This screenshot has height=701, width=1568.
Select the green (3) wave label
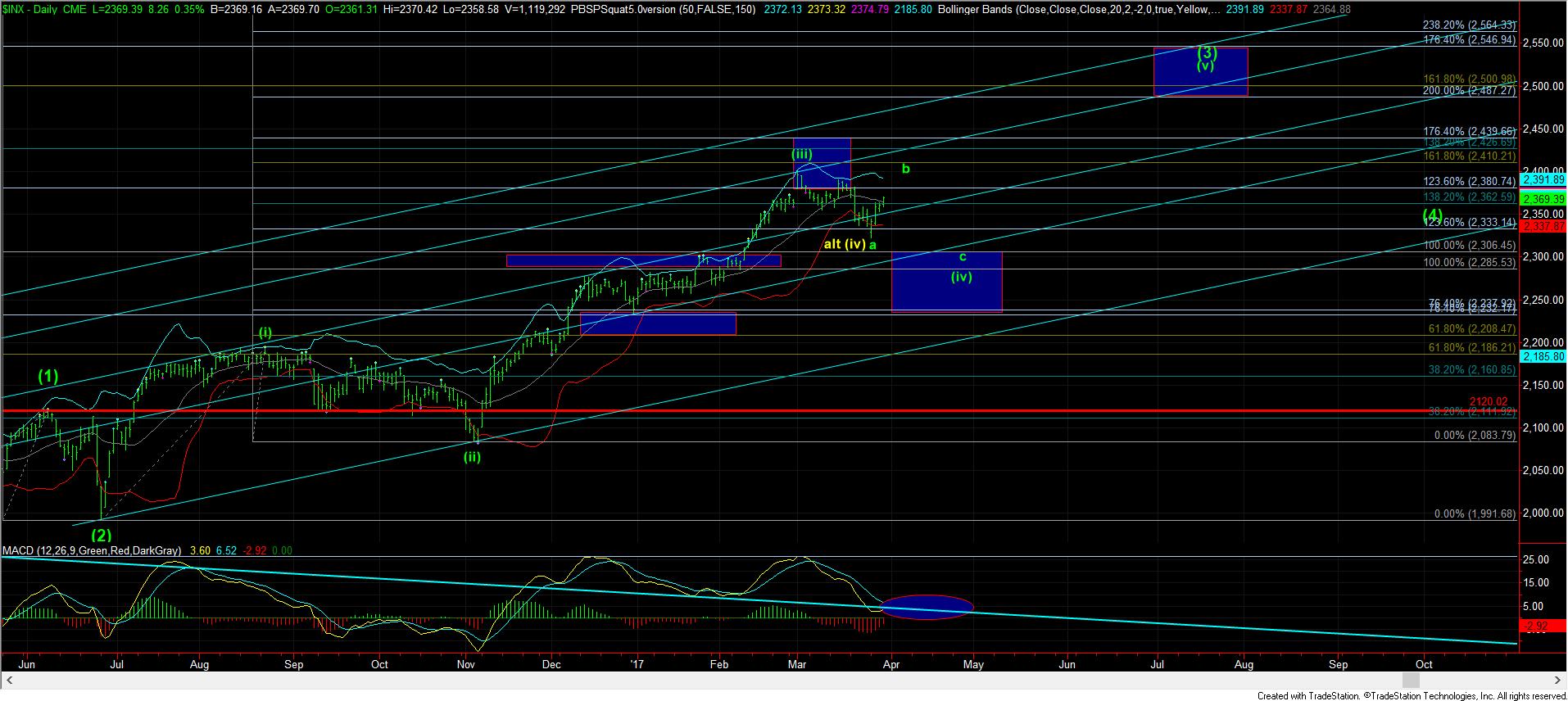coord(1207,52)
